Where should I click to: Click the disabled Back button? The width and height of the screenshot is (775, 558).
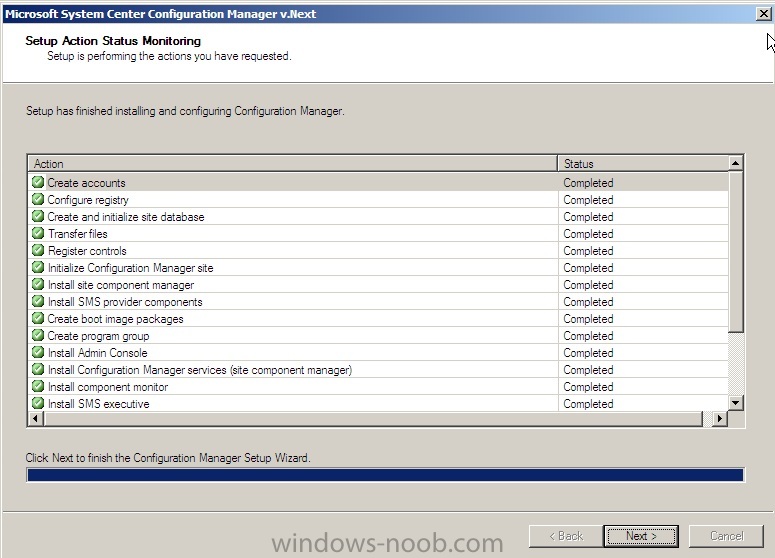click(x=566, y=536)
